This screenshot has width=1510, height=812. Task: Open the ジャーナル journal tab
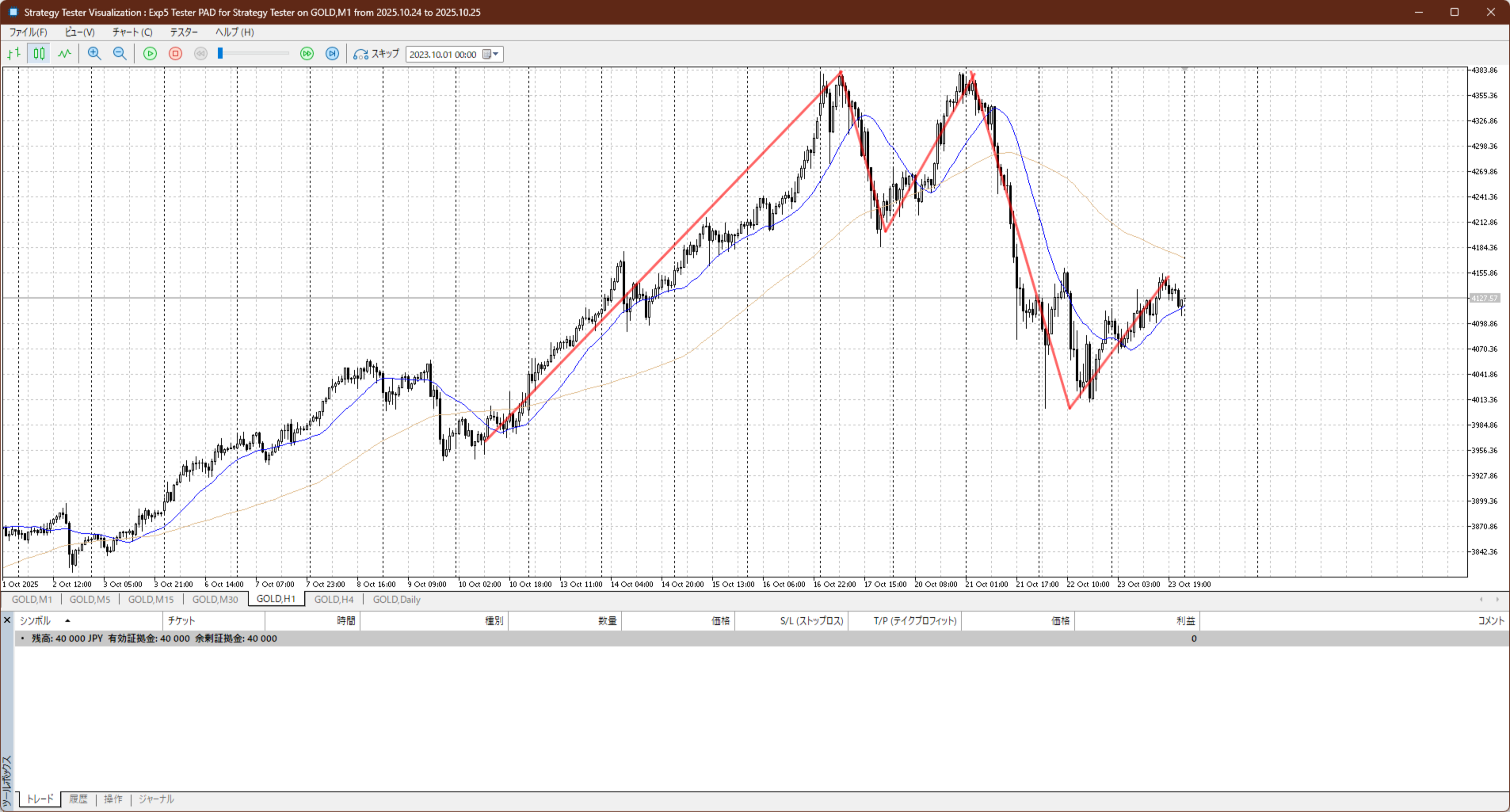156,799
